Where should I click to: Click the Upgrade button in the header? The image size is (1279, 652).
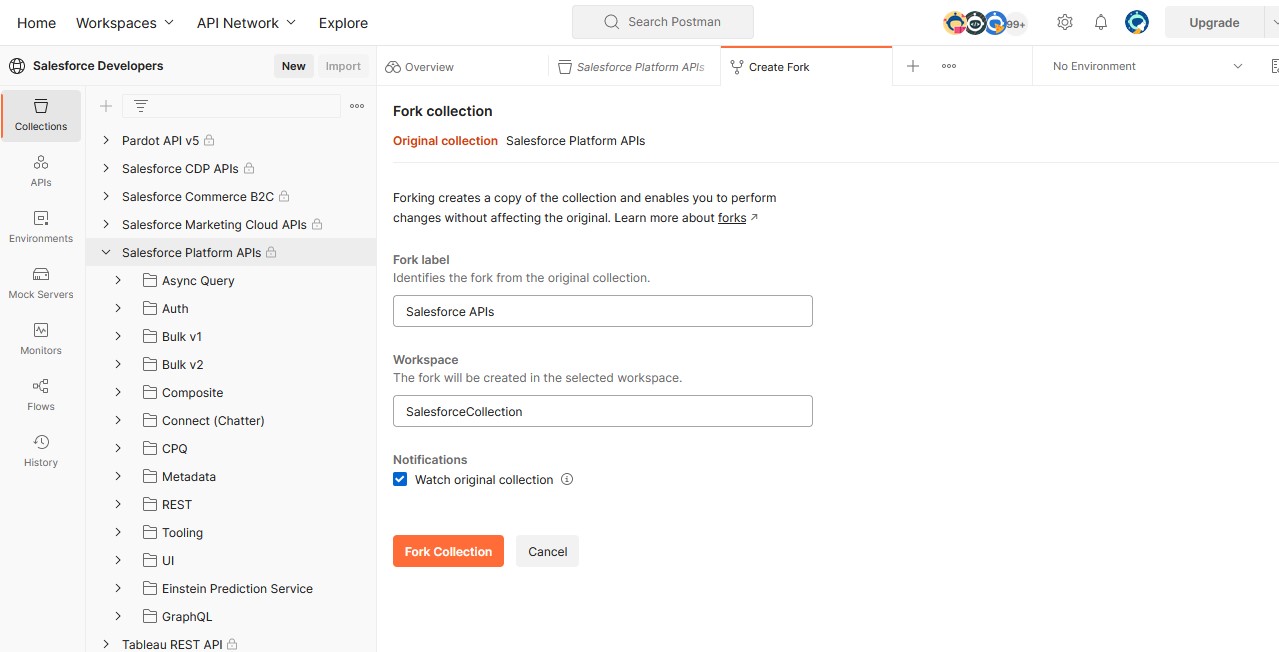[x=1214, y=21]
